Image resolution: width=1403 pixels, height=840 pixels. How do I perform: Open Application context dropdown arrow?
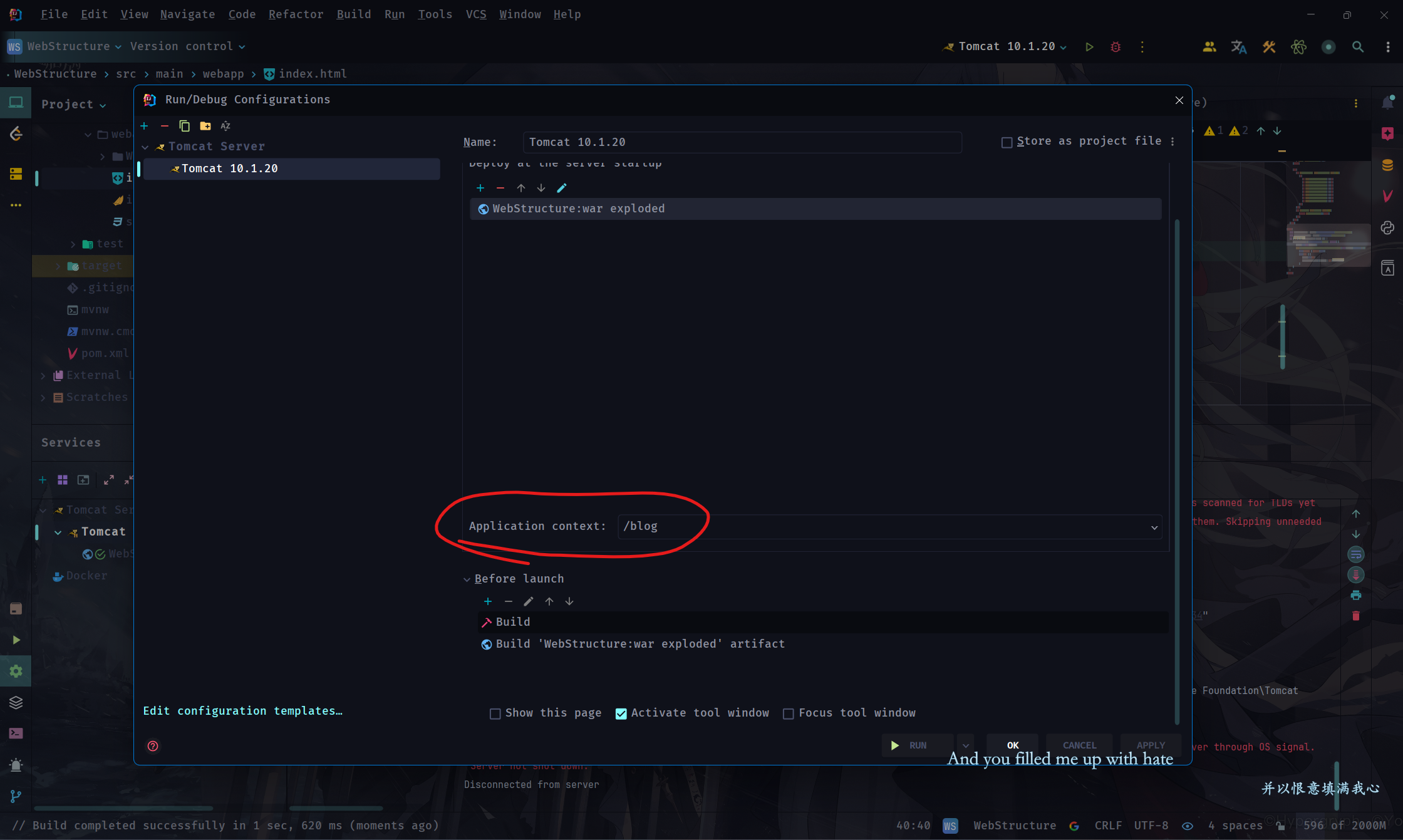pyautogui.click(x=1154, y=527)
